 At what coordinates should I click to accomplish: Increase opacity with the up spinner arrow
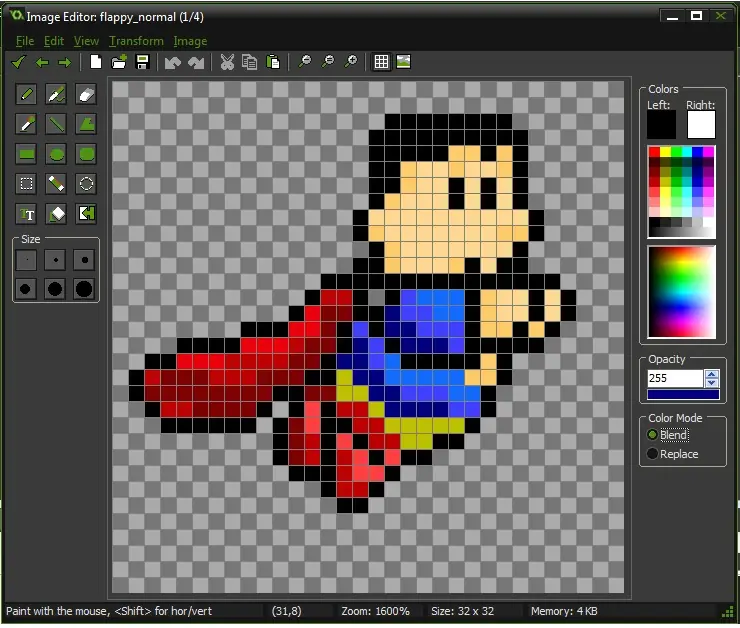(712, 375)
